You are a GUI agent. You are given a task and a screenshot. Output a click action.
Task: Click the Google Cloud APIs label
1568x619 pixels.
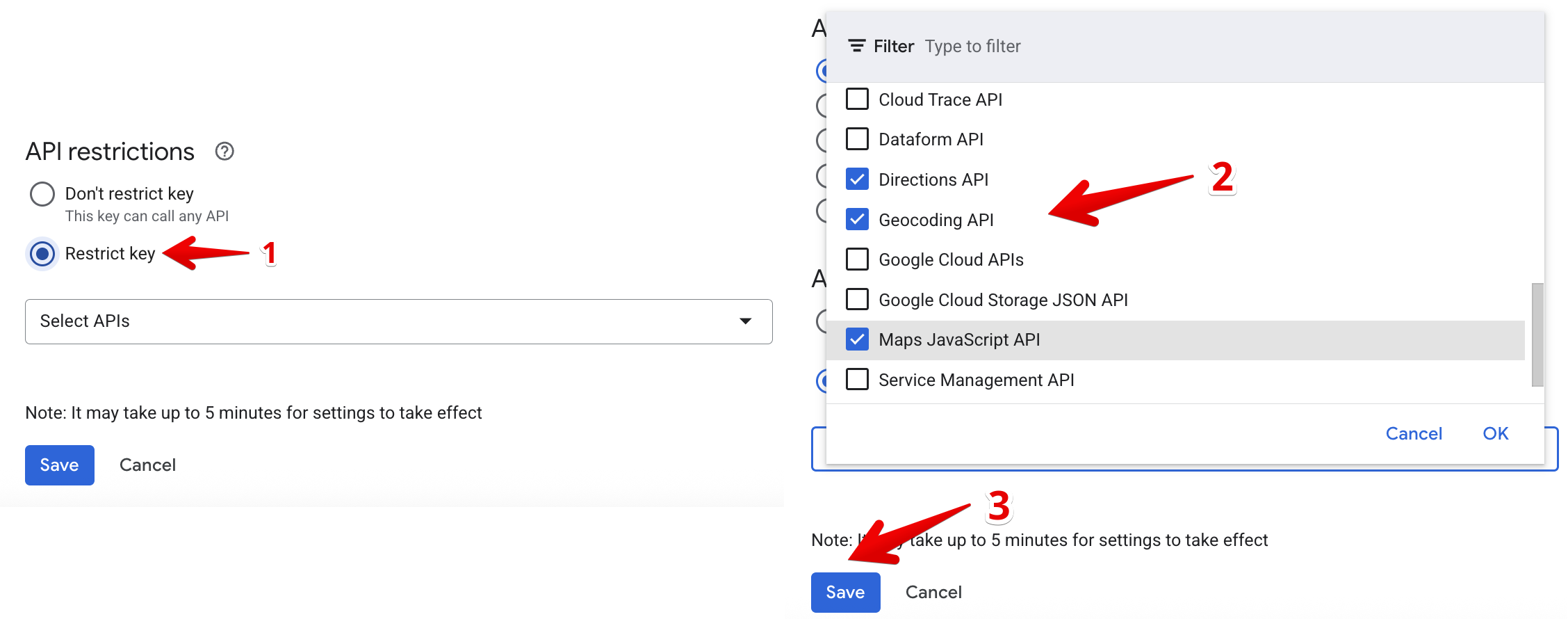tap(951, 259)
